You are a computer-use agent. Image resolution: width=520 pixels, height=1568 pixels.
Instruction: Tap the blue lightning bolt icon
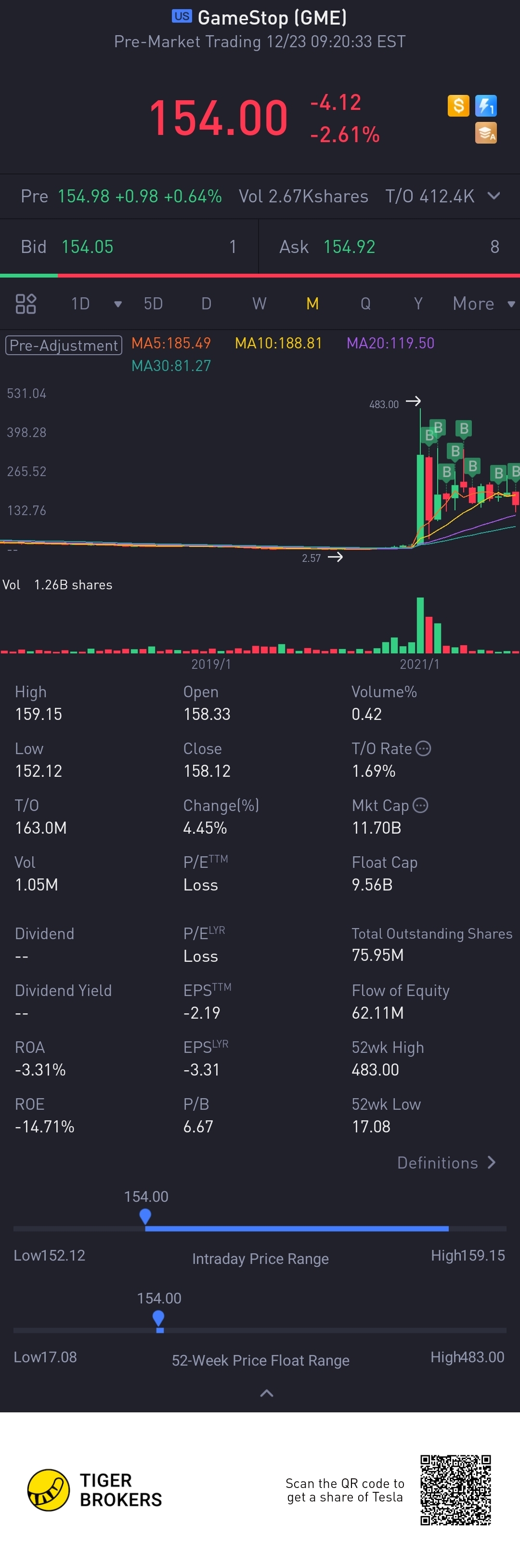pyautogui.click(x=486, y=106)
